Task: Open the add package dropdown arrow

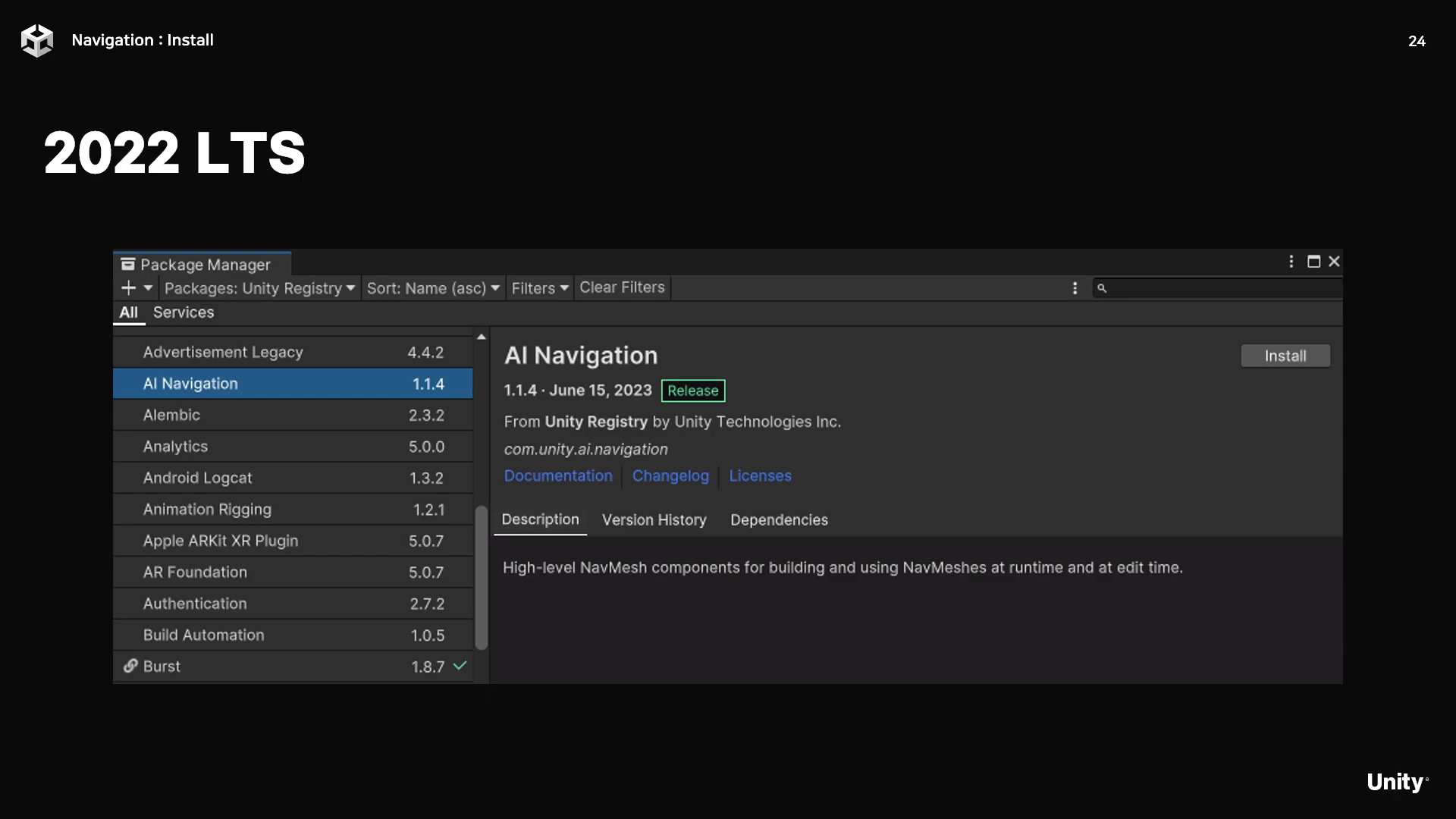Action: pos(148,288)
